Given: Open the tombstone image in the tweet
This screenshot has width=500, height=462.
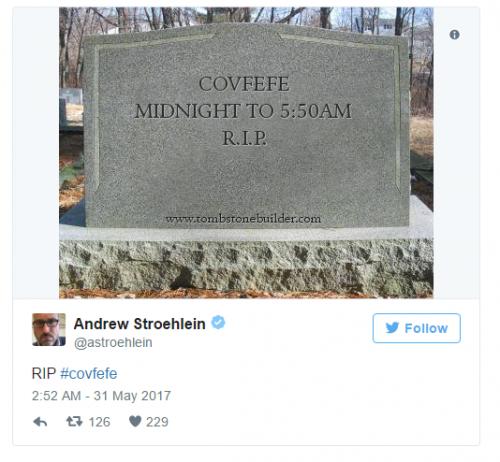Looking at the screenshot, I should [x=246, y=153].
